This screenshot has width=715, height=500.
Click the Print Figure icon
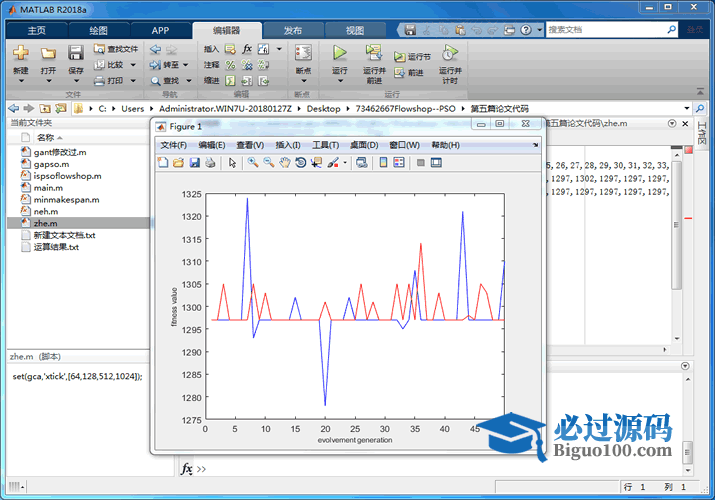click(210, 163)
